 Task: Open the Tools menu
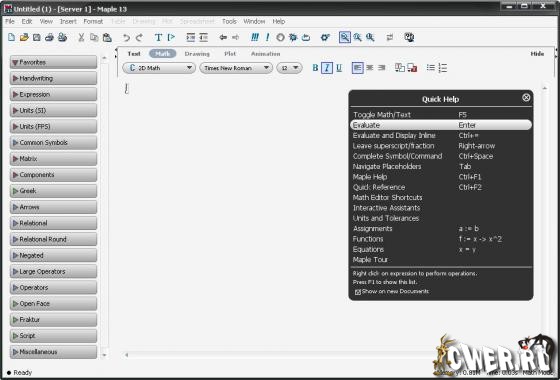[229, 21]
